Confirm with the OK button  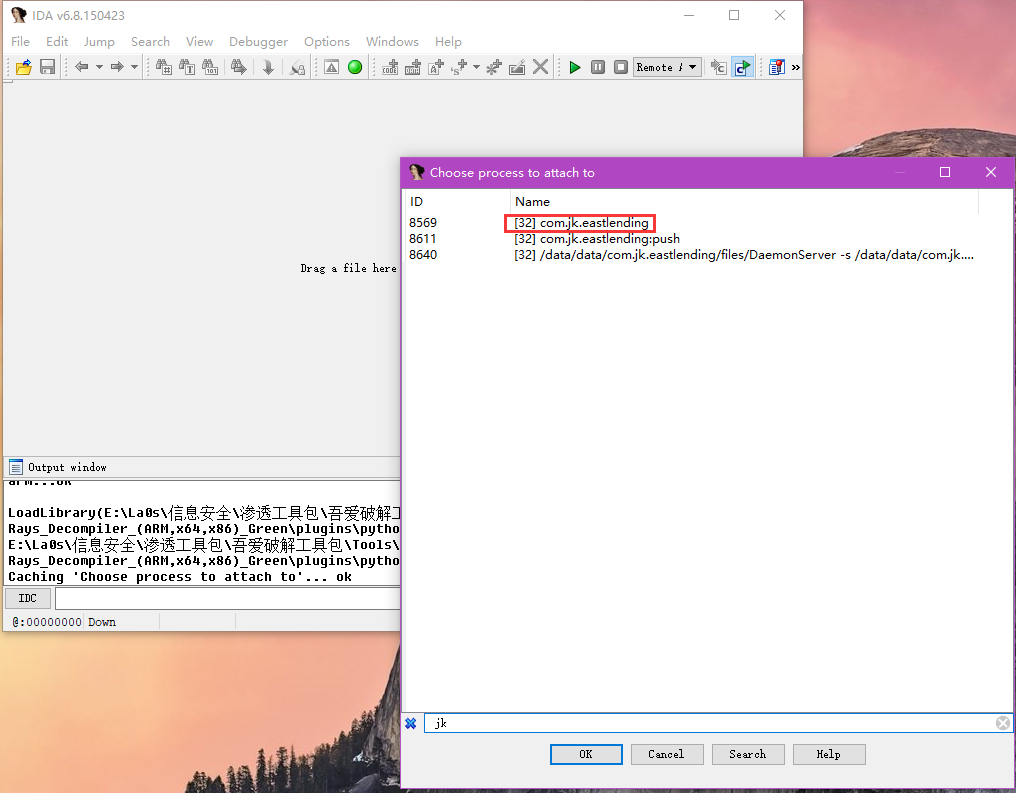pos(586,754)
